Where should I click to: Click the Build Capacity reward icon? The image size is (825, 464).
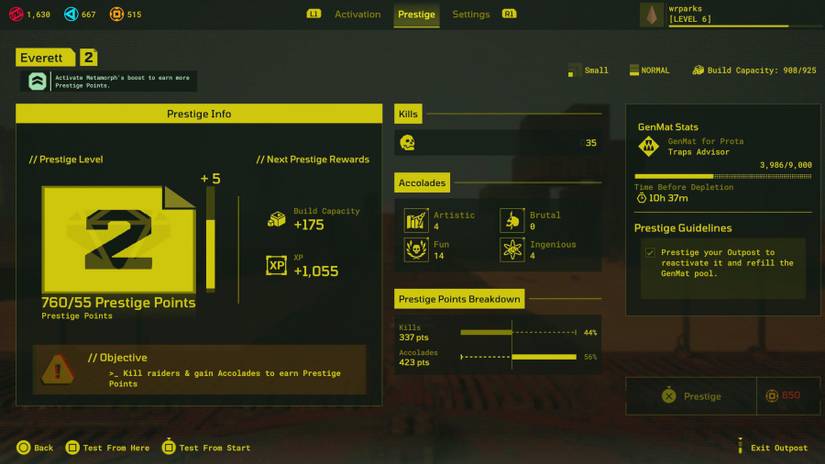[276, 219]
